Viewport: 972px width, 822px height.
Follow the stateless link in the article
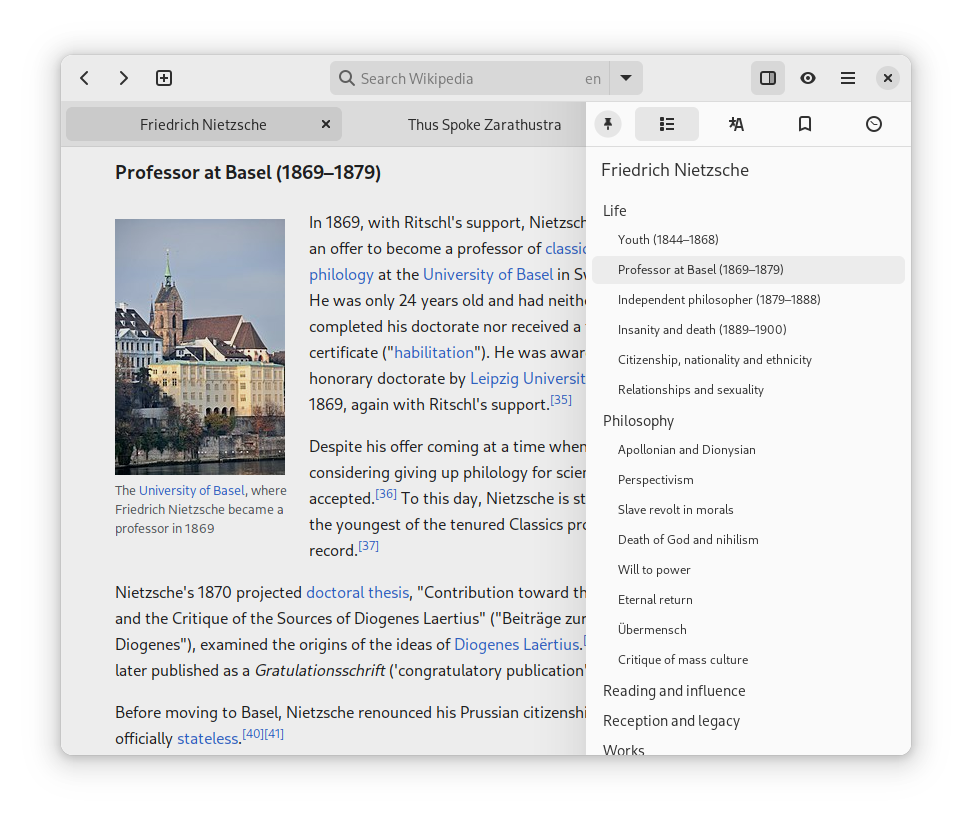click(x=207, y=739)
